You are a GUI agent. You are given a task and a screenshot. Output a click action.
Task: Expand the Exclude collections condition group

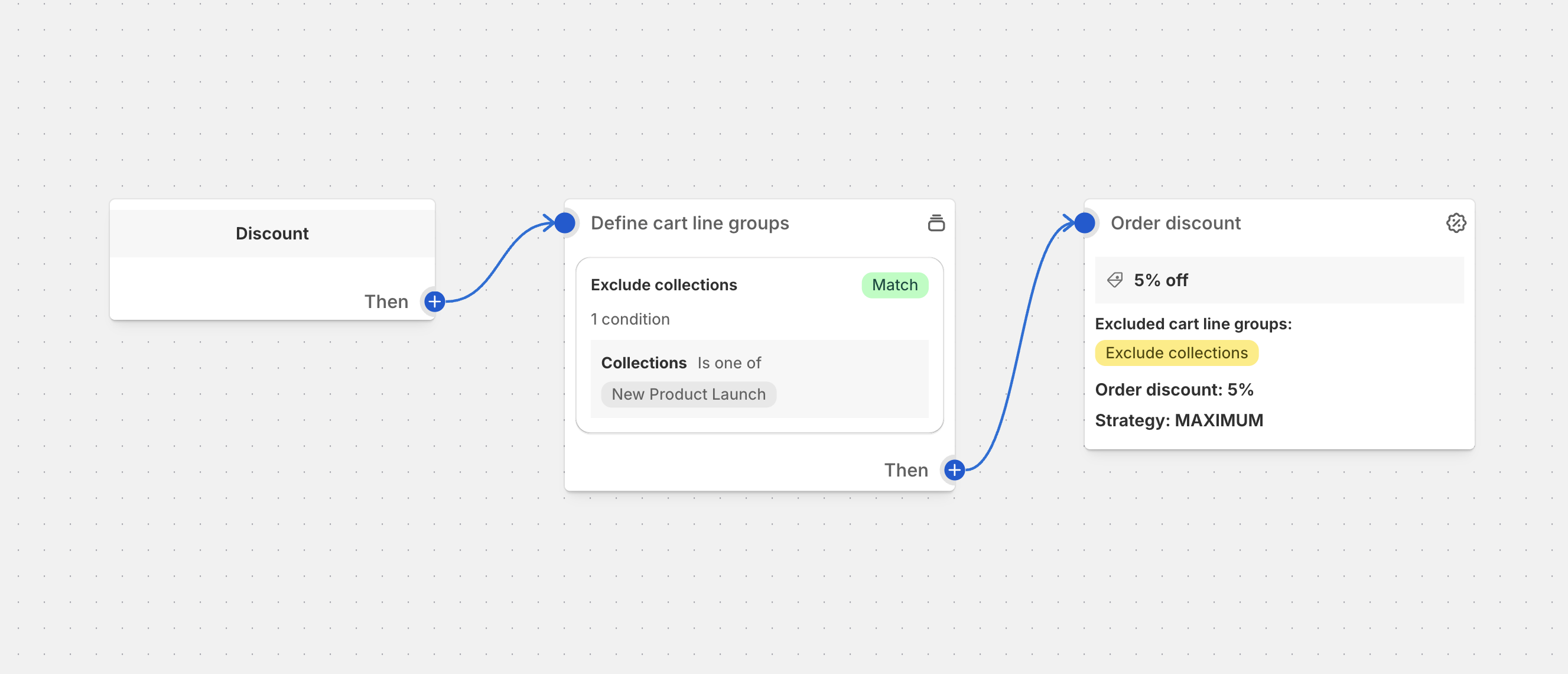pos(664,284)
